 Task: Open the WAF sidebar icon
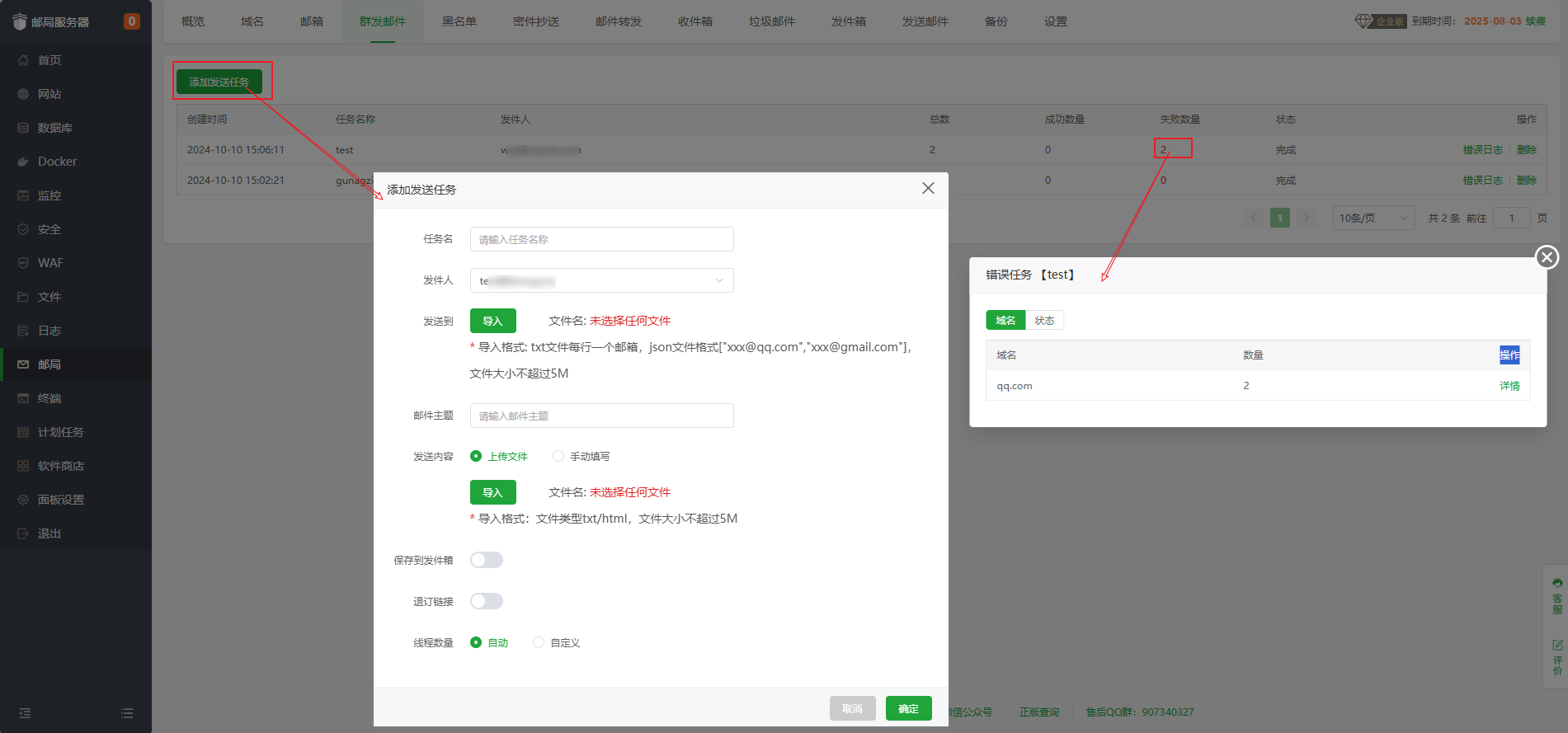23,263
